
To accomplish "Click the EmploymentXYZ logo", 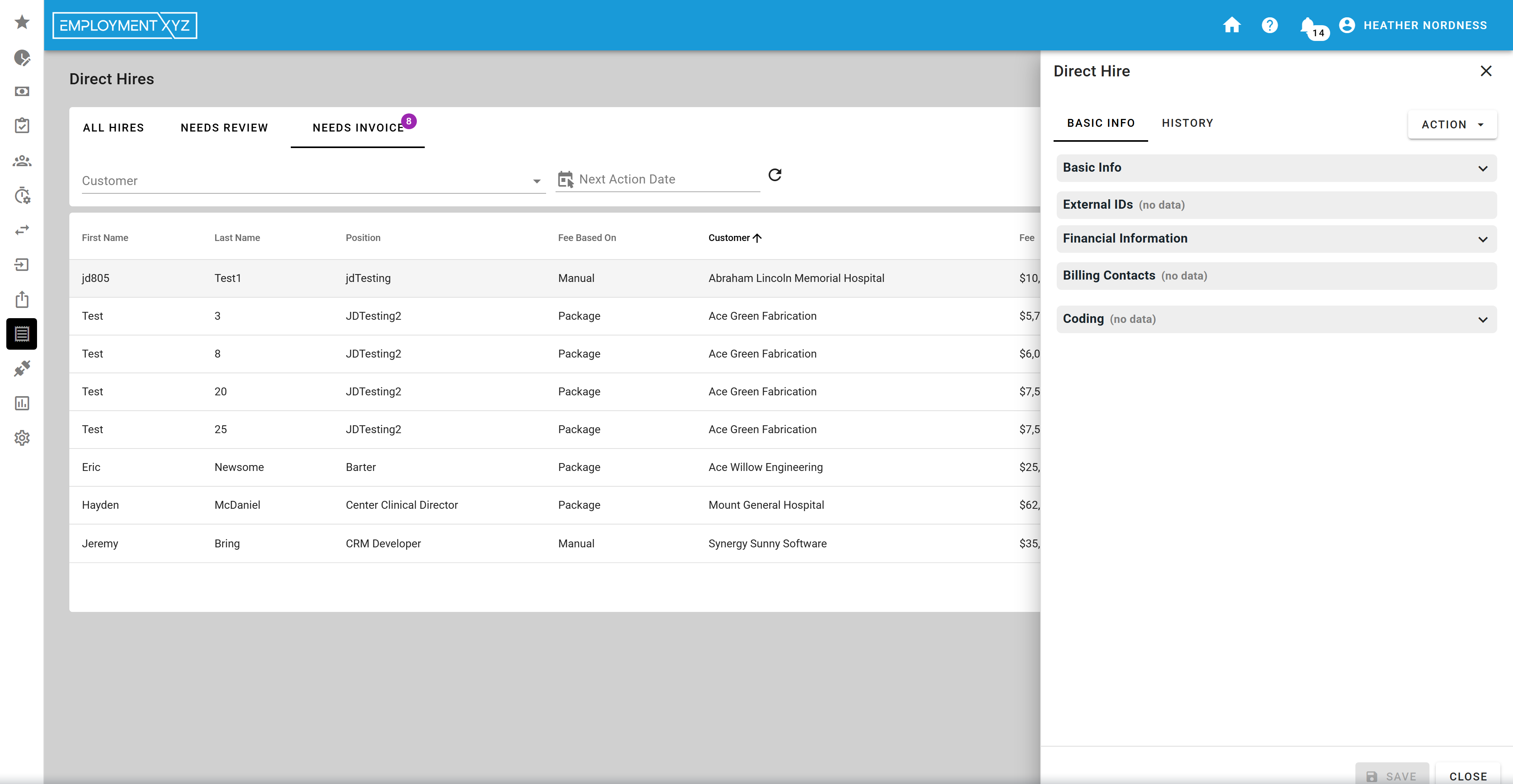I will pos(125,25).
